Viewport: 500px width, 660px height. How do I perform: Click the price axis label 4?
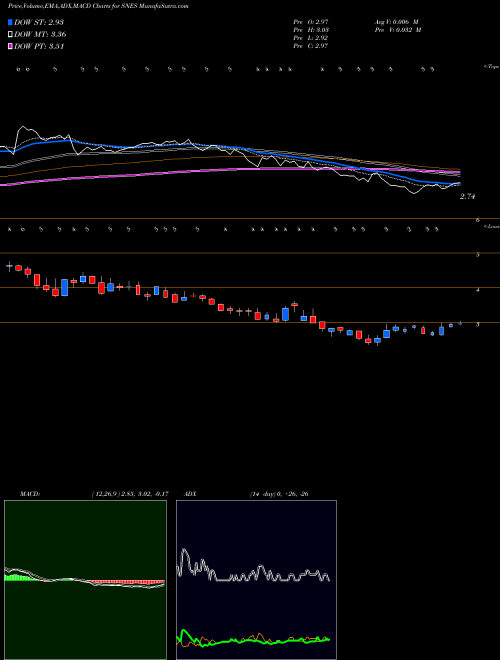(478, 290)
